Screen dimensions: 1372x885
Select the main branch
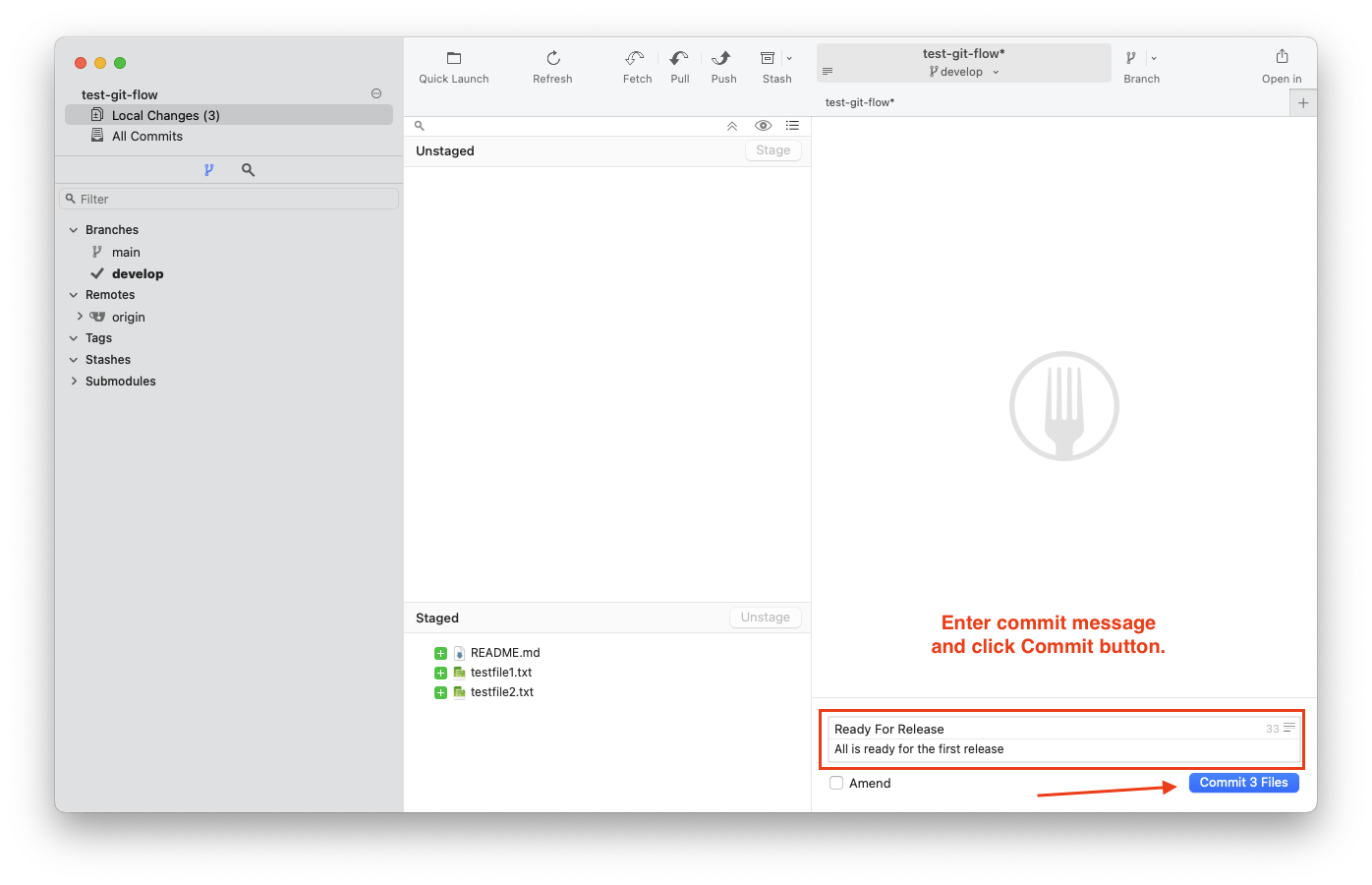pos(126,253)
